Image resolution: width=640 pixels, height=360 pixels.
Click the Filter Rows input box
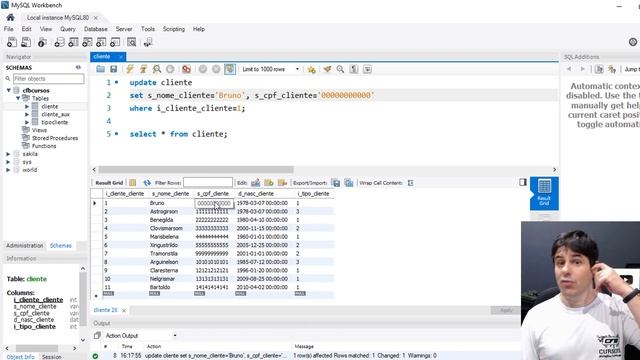(x=208, y=182)
